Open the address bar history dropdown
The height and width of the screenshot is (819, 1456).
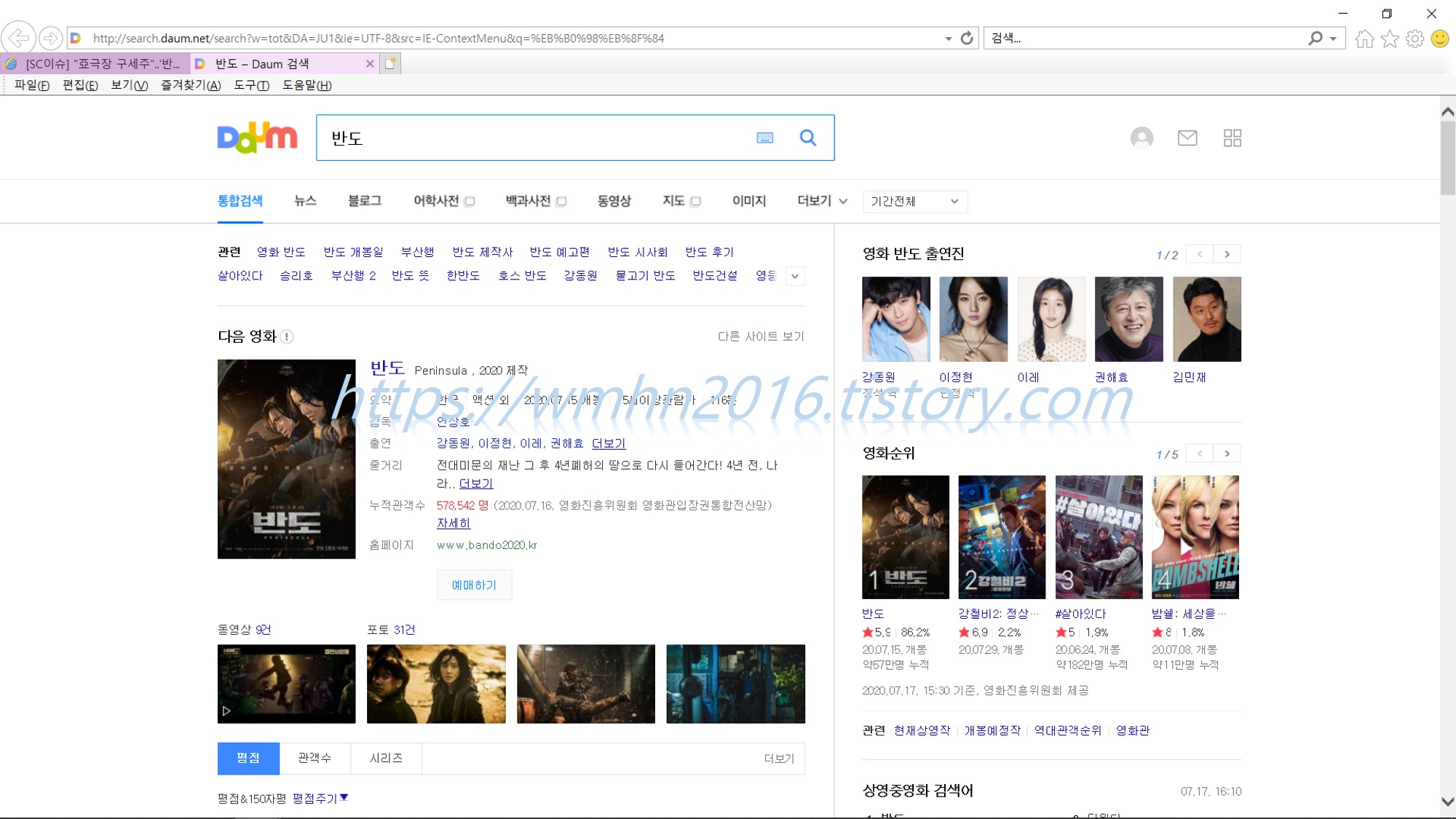pos(948,39)
